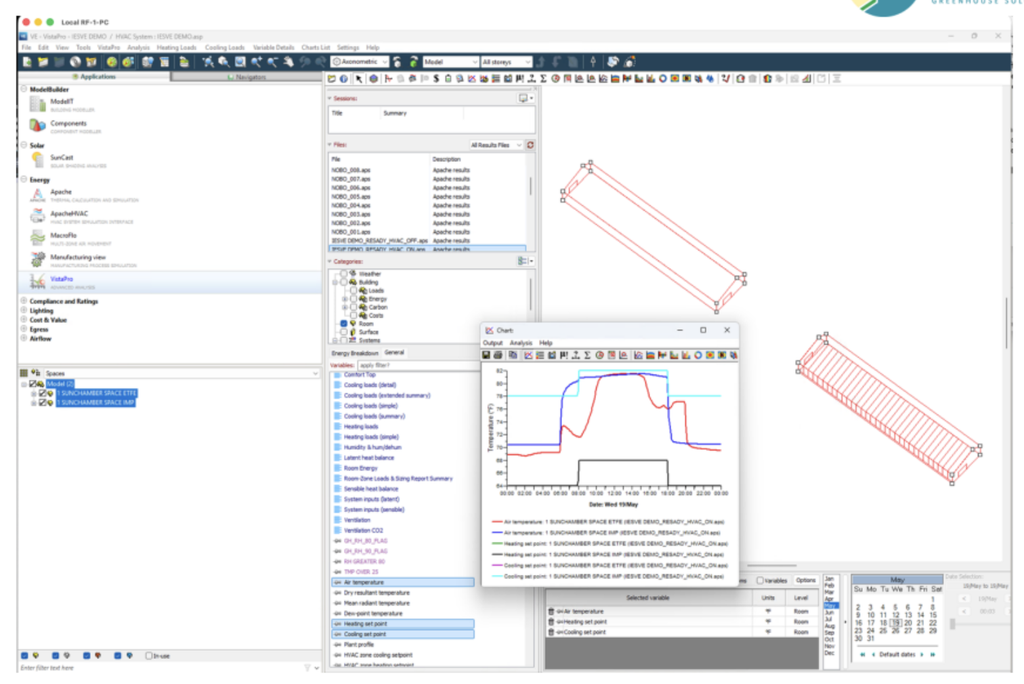Select May 19 in the calendar
Image resolution: width=1024 pixels, height=684 pixels.
point(895,624)
